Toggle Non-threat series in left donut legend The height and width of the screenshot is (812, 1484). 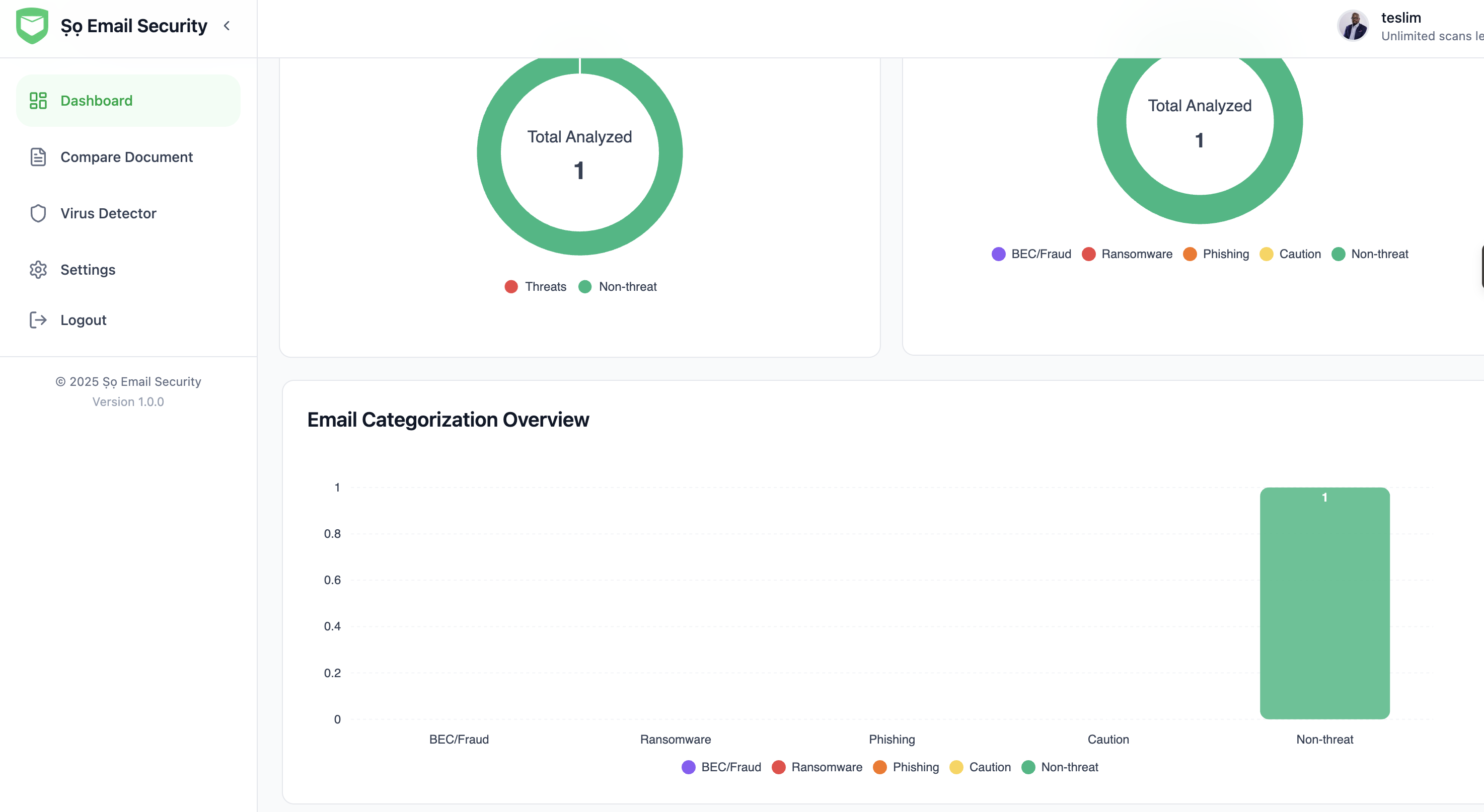coord(627,287)
